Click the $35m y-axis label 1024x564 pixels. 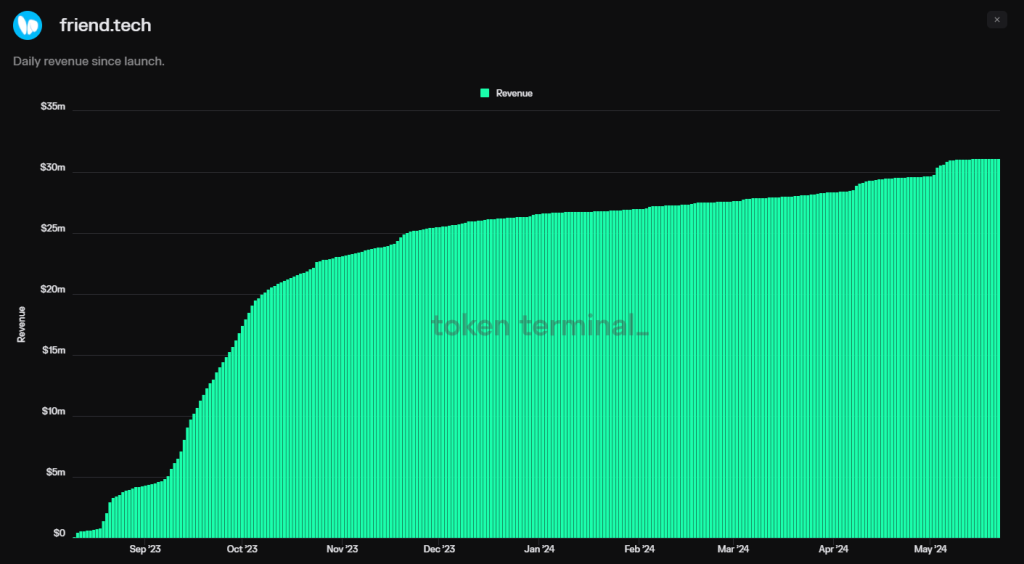click(53, 106)
